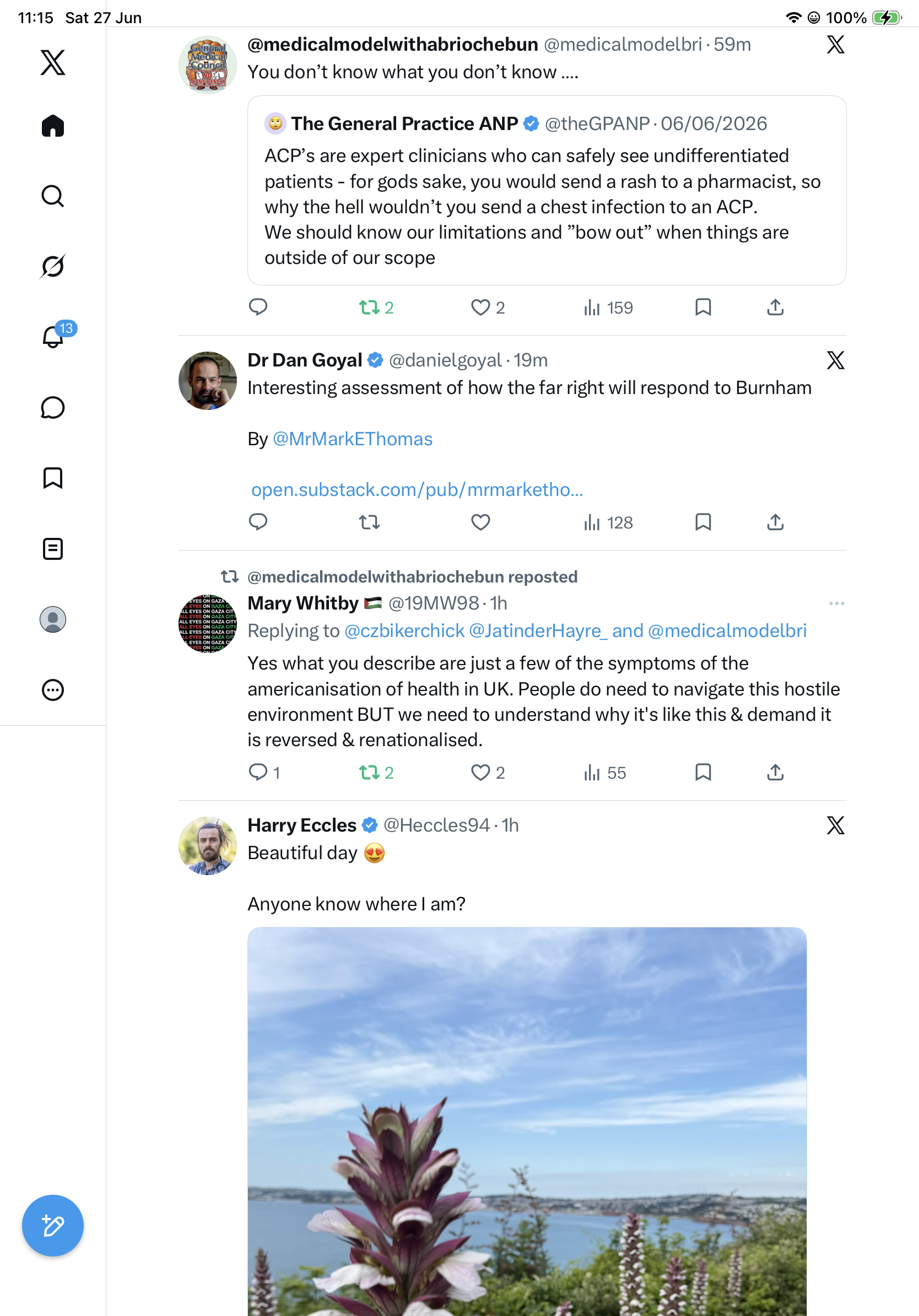Undo repost on Mary Whitby's post
This screenshot has width=919, height=1316.
point(376,773)
